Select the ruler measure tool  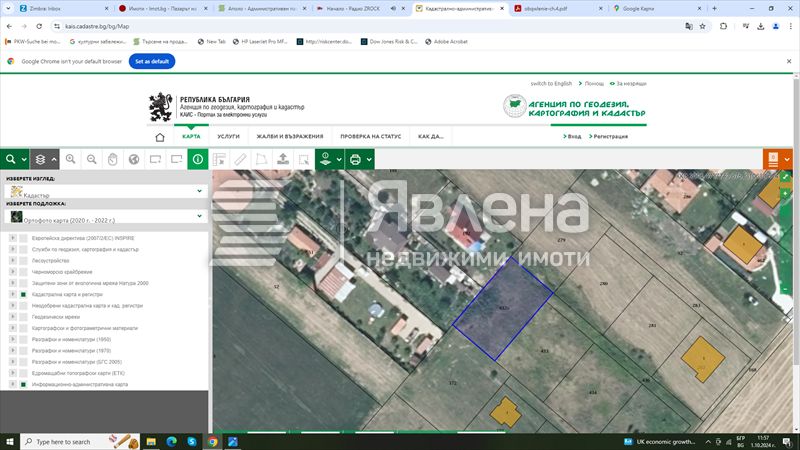240,160
